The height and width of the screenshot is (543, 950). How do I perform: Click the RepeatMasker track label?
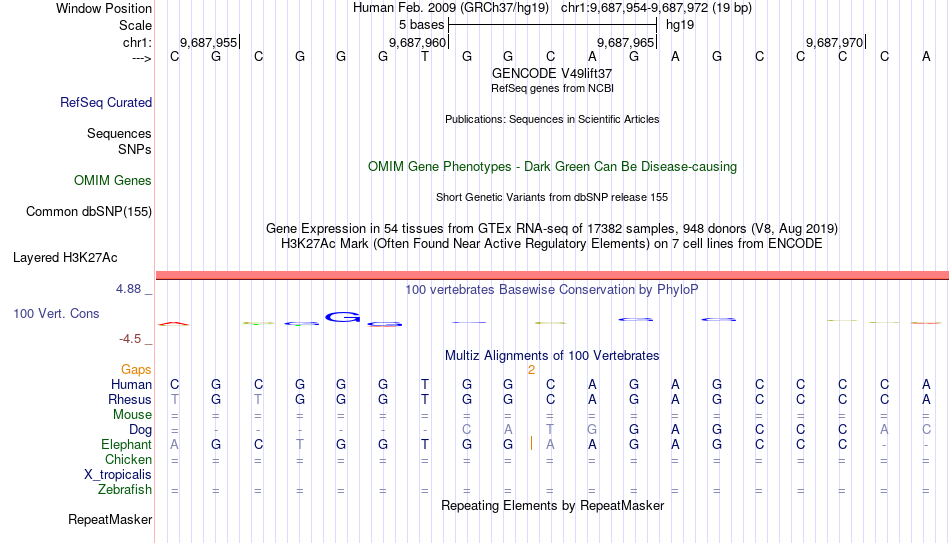coord(110,519)
